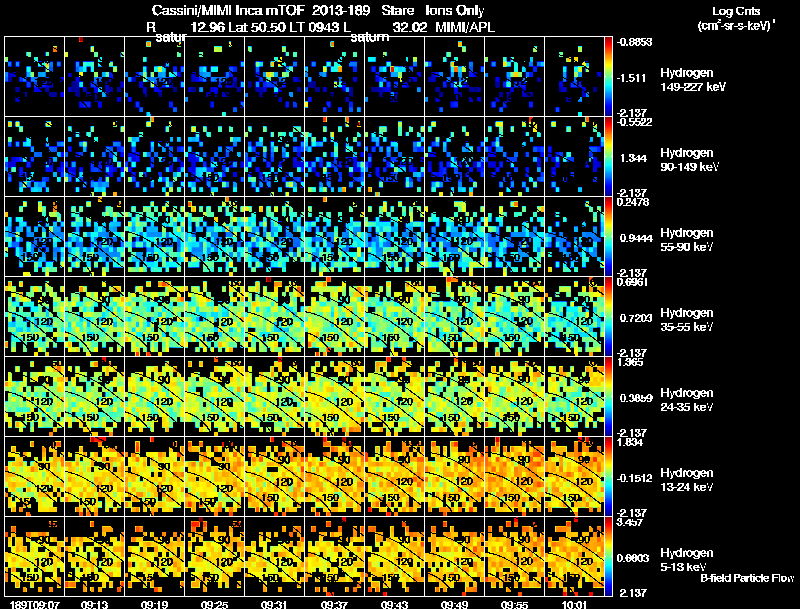Click the '09:37' time axis label
The width and height of the screenshot is (800, 609).
pyautogui.click(x=334, y=604)
